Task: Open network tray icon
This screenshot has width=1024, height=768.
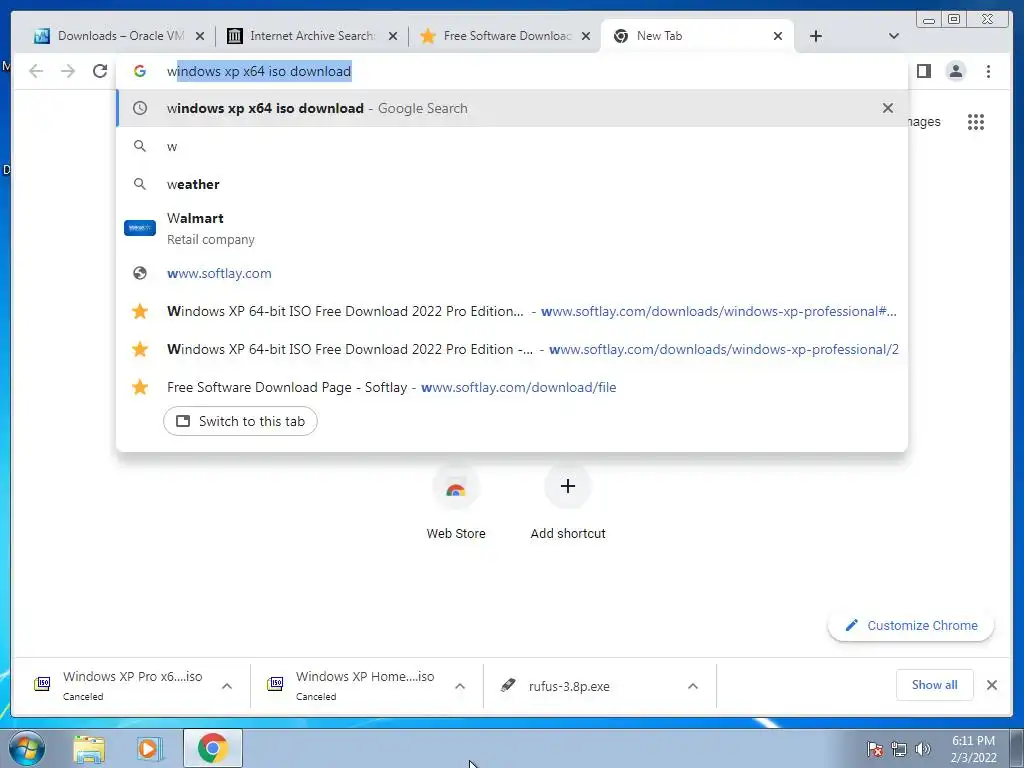Action: tap(899, 749)
